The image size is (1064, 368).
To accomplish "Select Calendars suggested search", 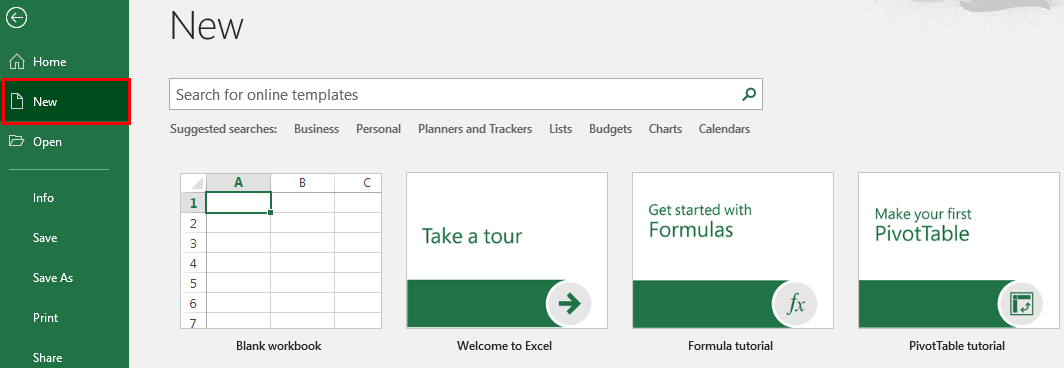I will [725, 128].
